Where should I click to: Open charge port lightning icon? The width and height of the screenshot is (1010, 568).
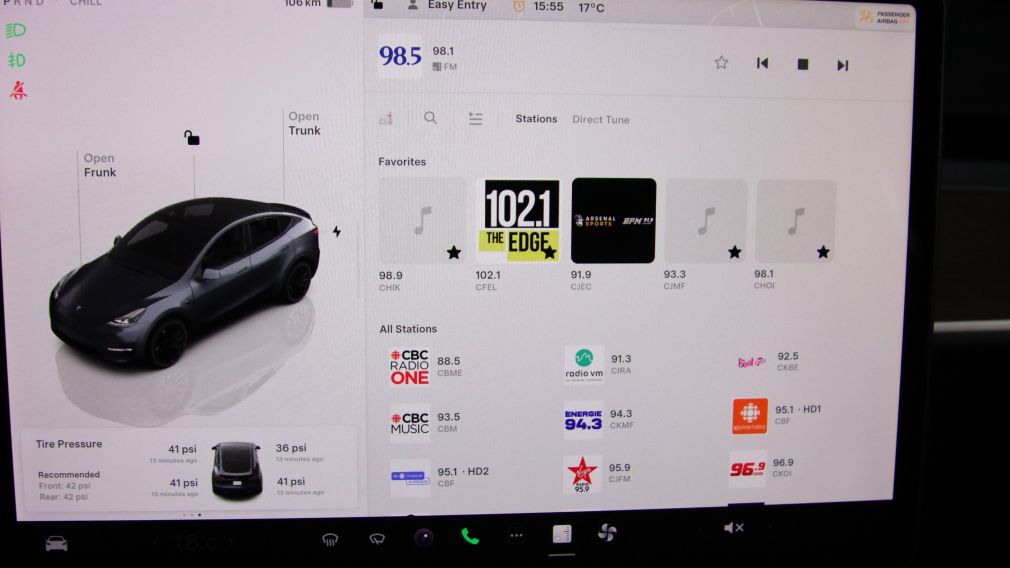(336, 231)
